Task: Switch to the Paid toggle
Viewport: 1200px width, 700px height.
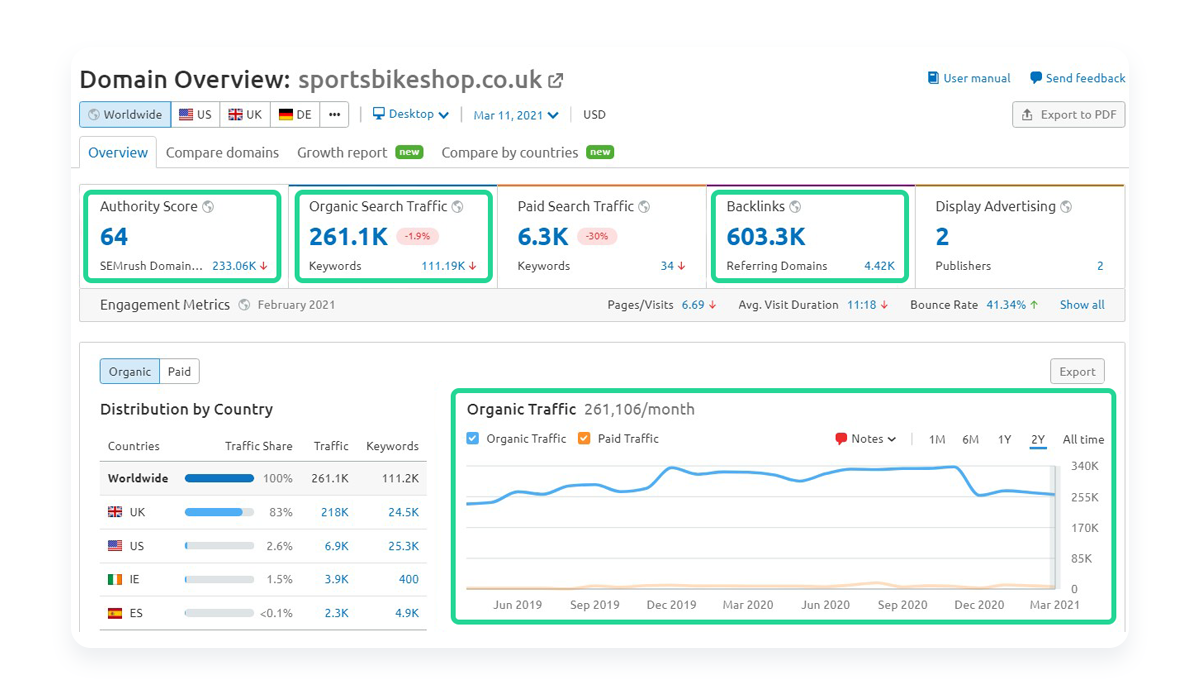Action: [180, 371]
